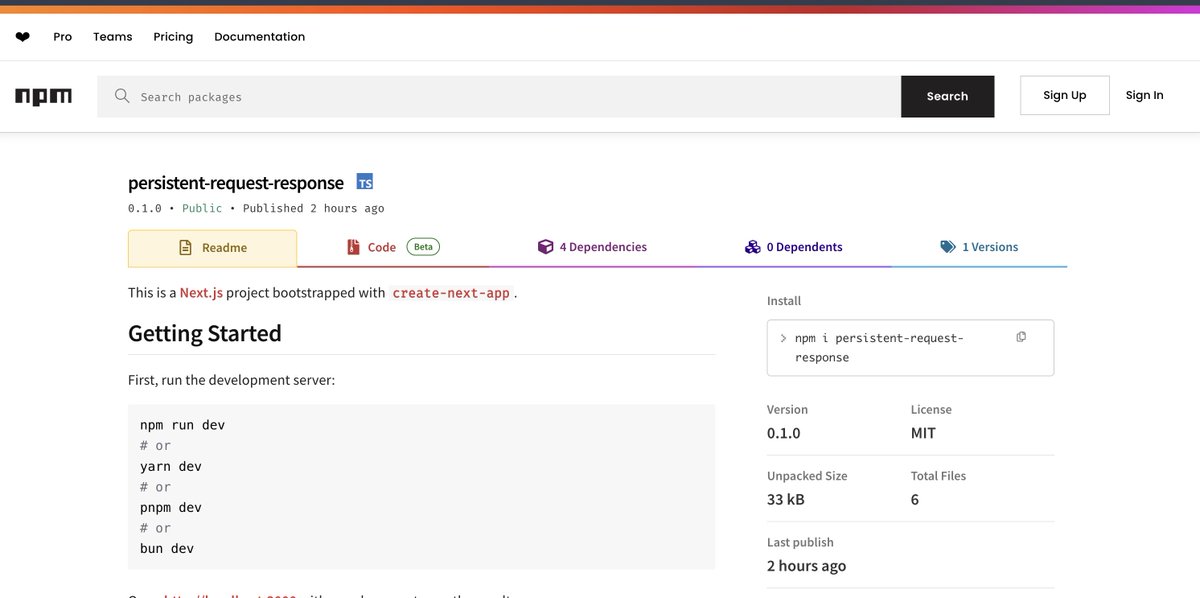This screenshot has height=598, width=1200.
Task: Click the TypeScript TS badge icon
Action: 365,182
